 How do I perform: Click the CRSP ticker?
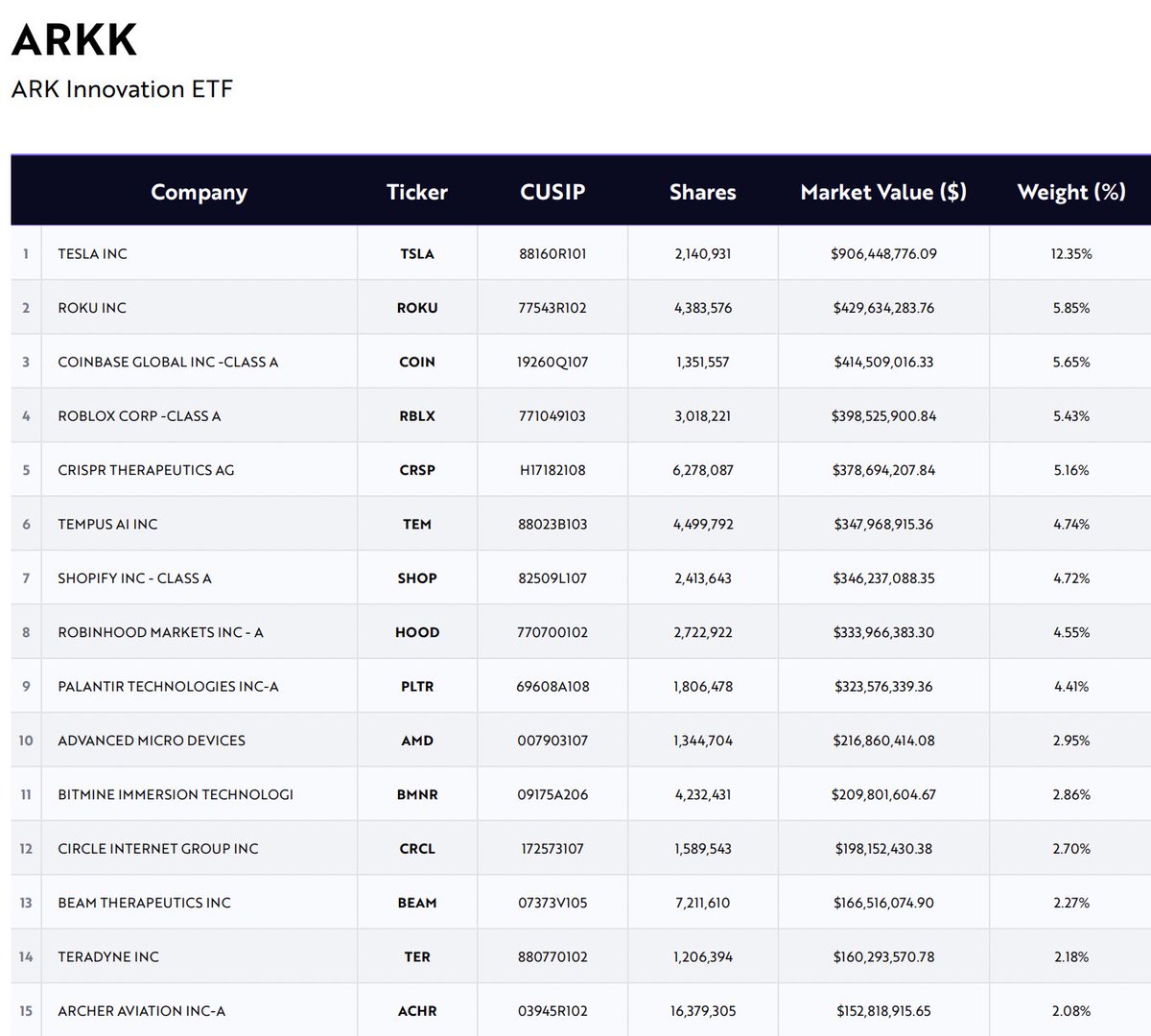tap(417, 470)
